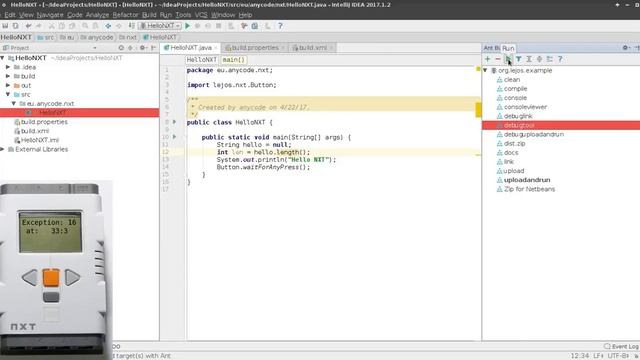Click the Debug icon next to Run

click(x=198, y=26)
